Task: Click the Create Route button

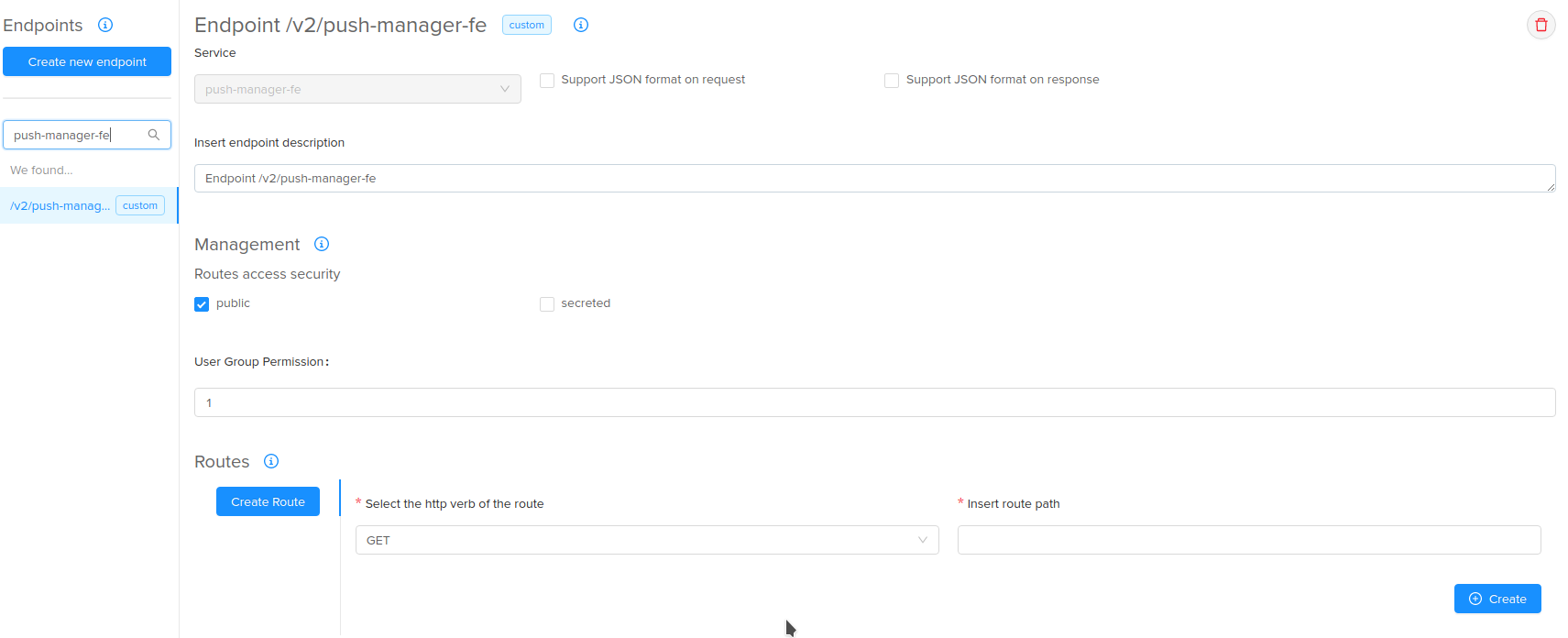Action: click(268, 501)
